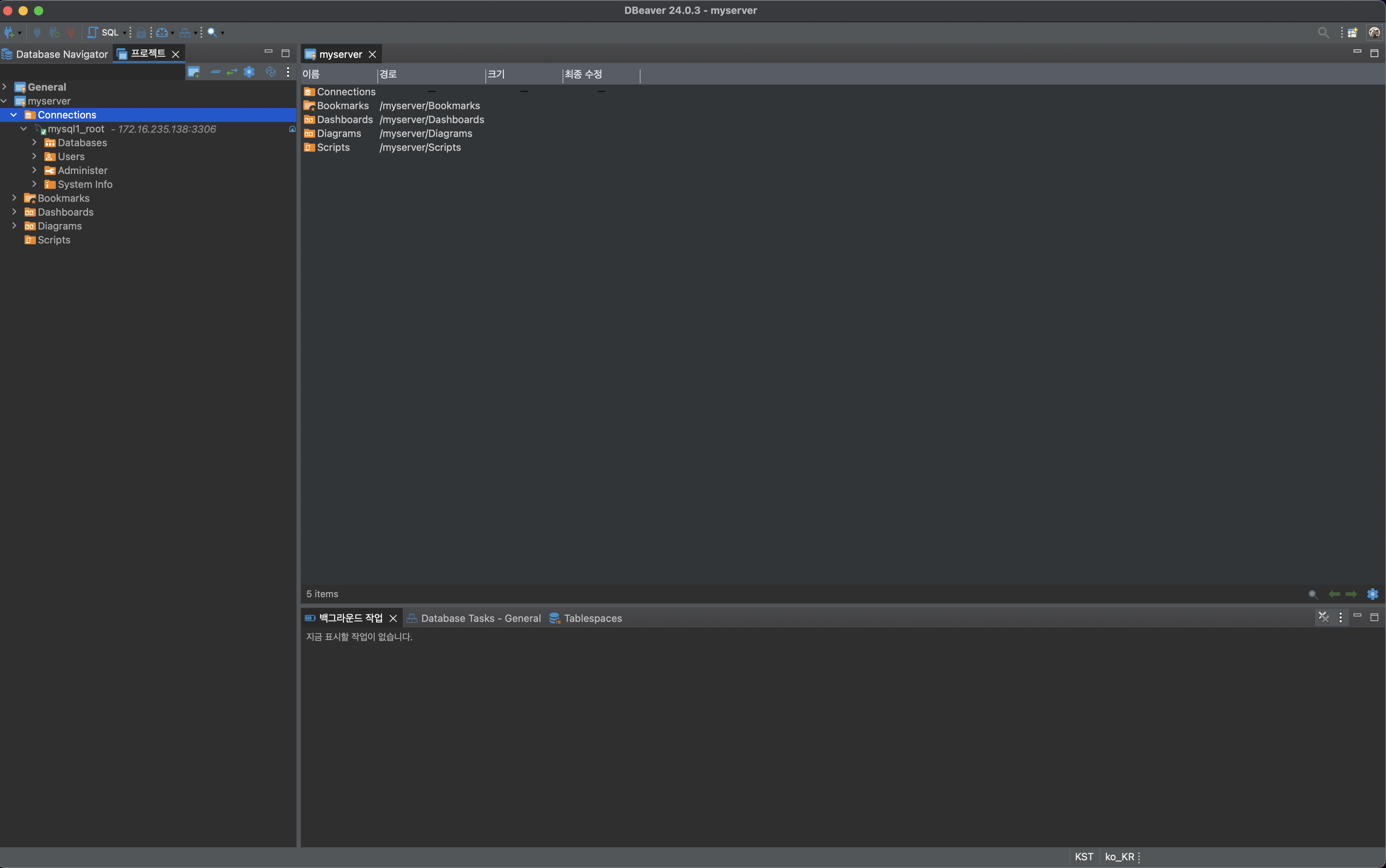This screenshot has width=1386, height=868.
Task: Click the transaction lock icon in toolbar
Action: pyautogui.click(x=141, y=33)
